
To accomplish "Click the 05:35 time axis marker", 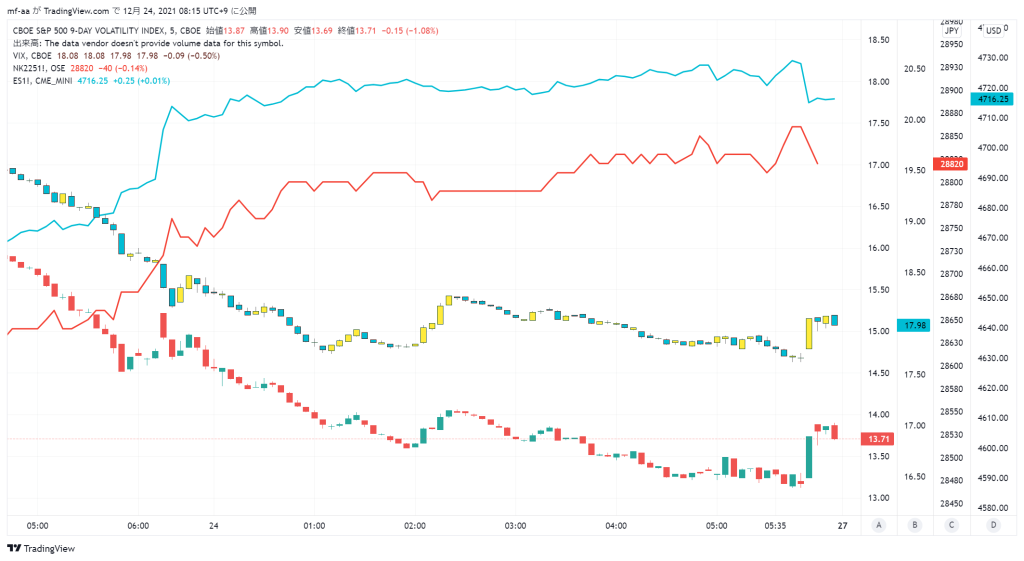I will [x=775, y=526].
